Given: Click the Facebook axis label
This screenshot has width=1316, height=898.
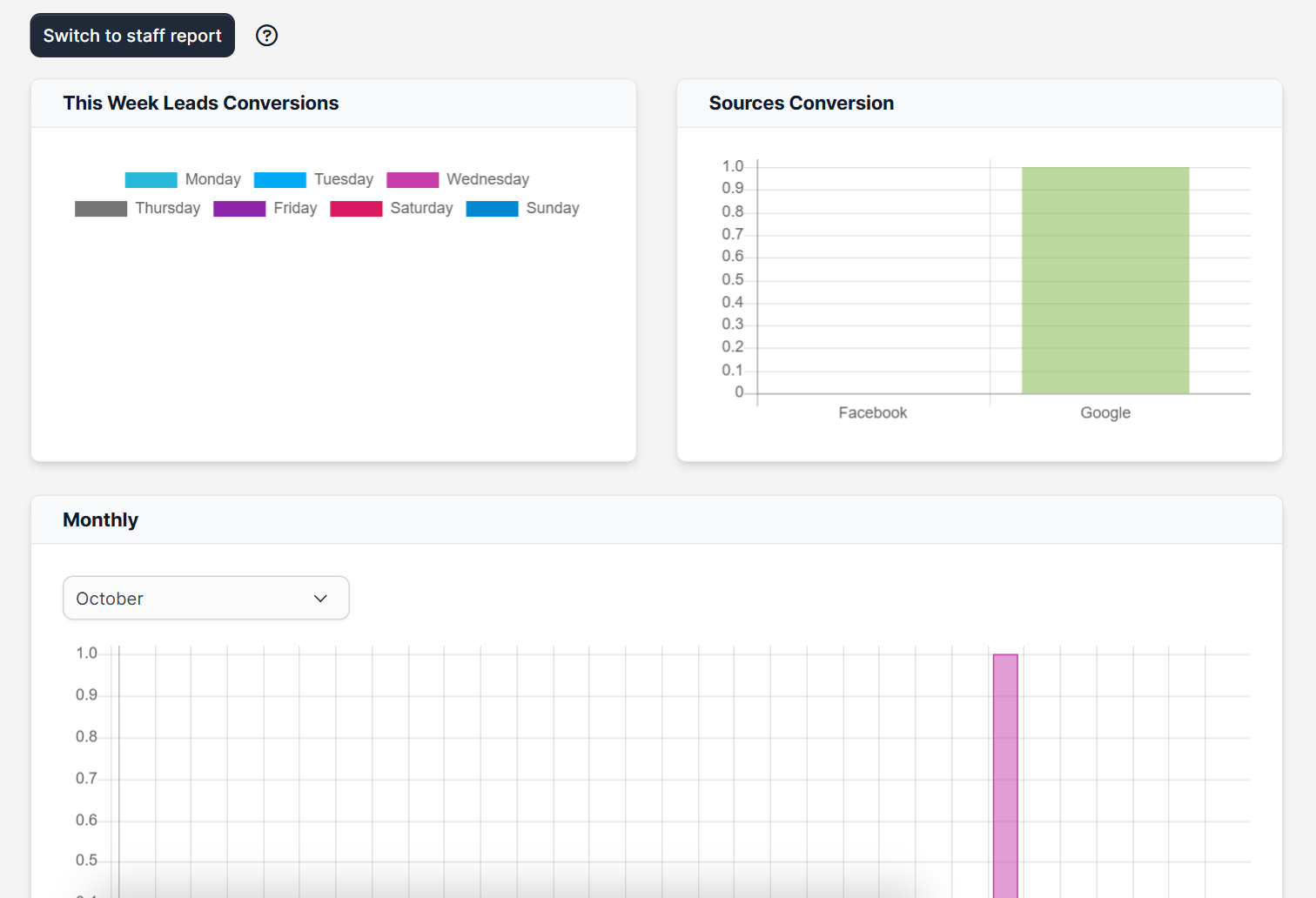Looking at the screenshot, I should [x=873, y=412].
